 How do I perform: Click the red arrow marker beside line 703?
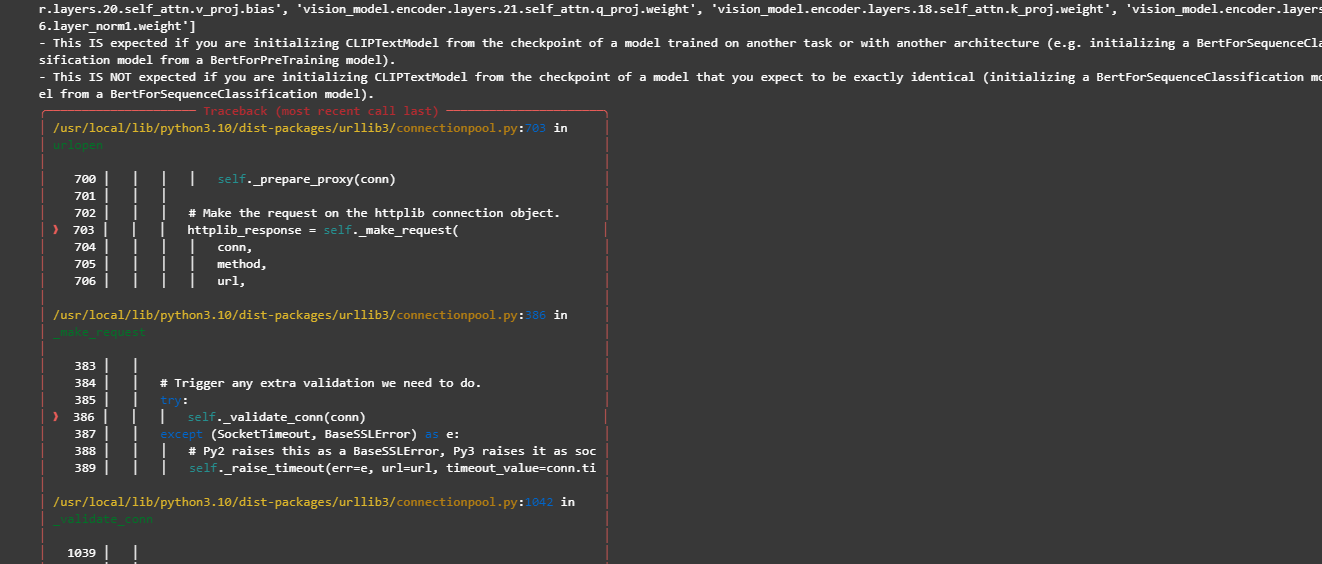pyautogui.click(x=56, y=230)
